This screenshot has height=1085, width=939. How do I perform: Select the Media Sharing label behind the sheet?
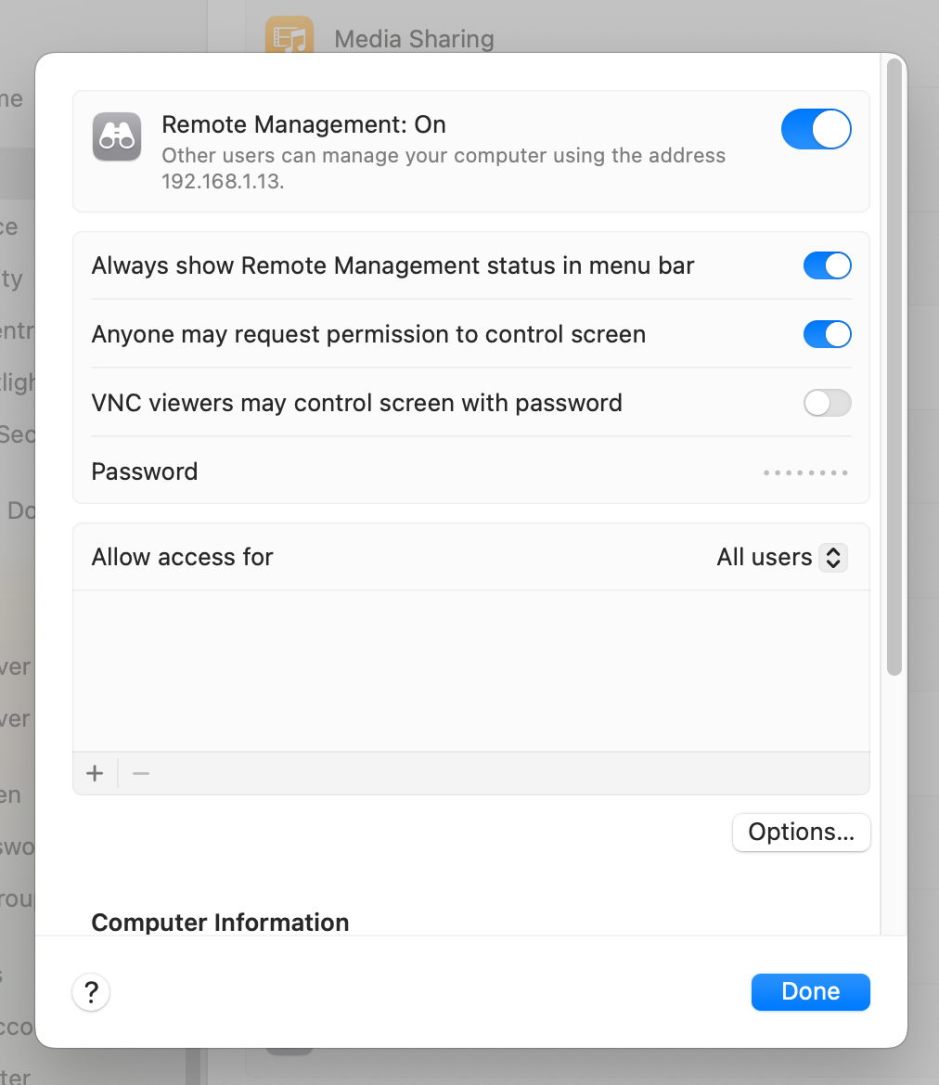point(416,38)
